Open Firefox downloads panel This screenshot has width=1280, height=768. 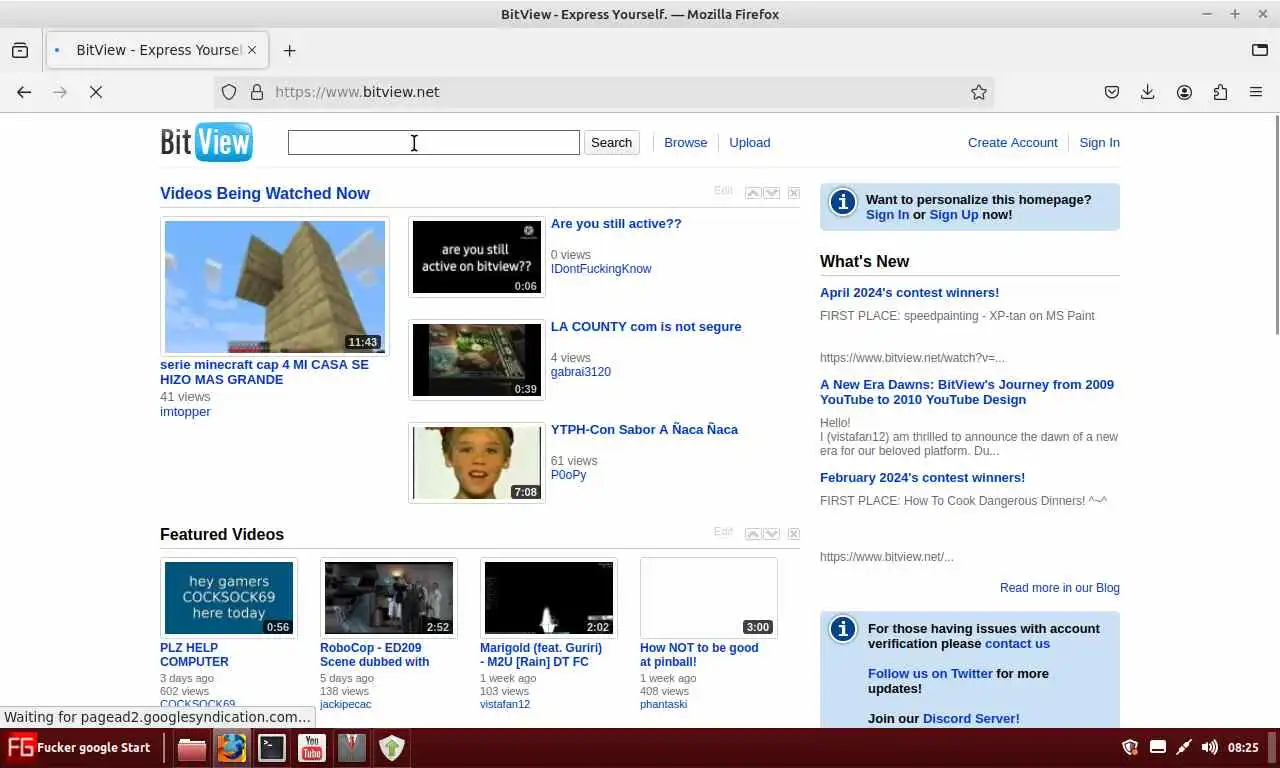(1148, 92)
